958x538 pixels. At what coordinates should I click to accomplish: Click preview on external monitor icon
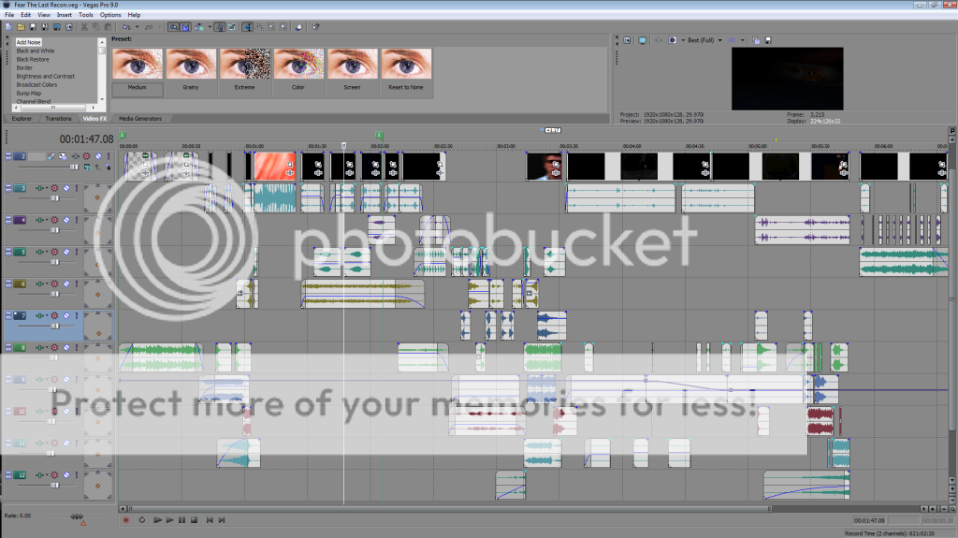642,40
